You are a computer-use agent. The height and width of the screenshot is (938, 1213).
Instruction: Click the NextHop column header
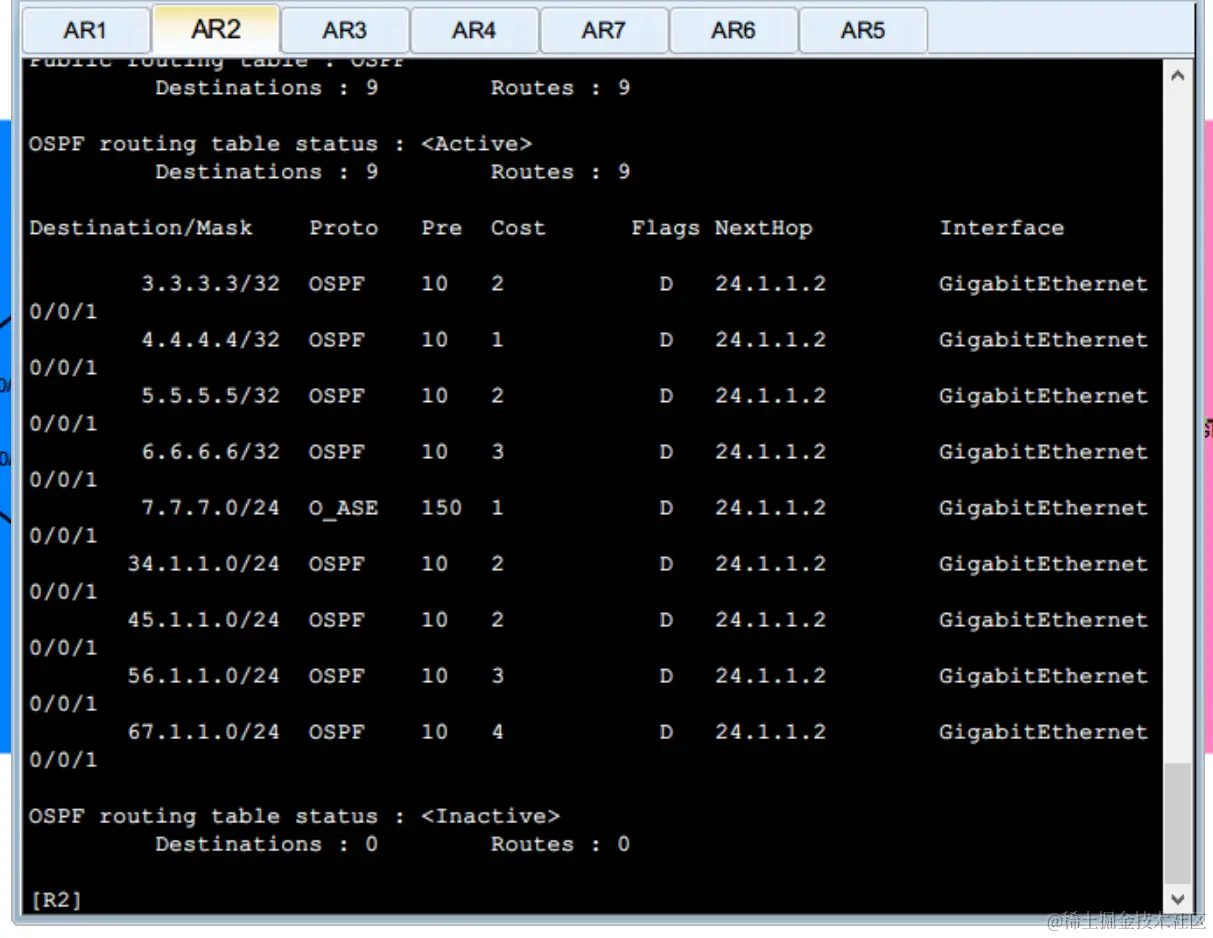pyautogui.click(x=763, y=228)
